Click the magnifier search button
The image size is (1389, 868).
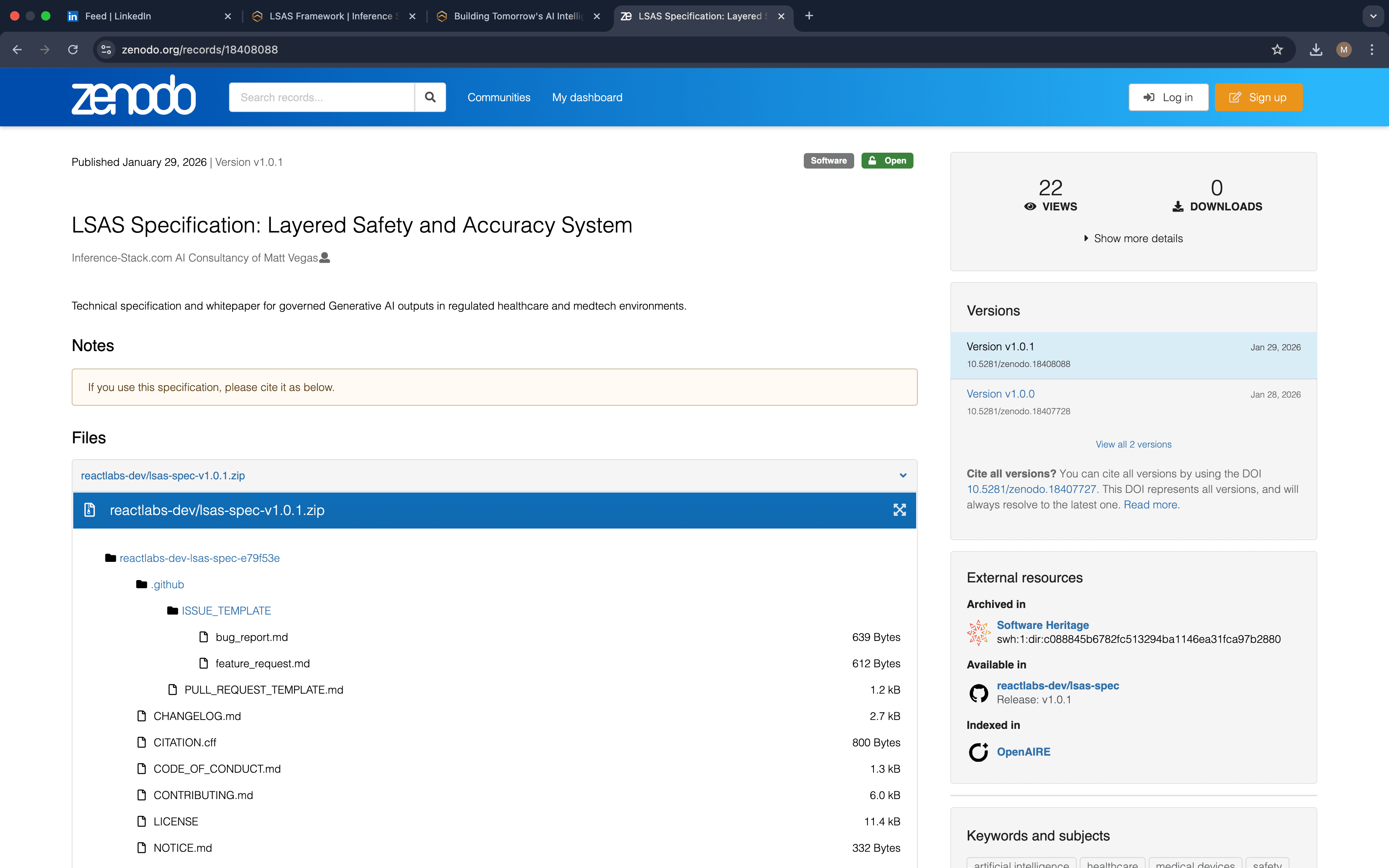pos(430,97)
